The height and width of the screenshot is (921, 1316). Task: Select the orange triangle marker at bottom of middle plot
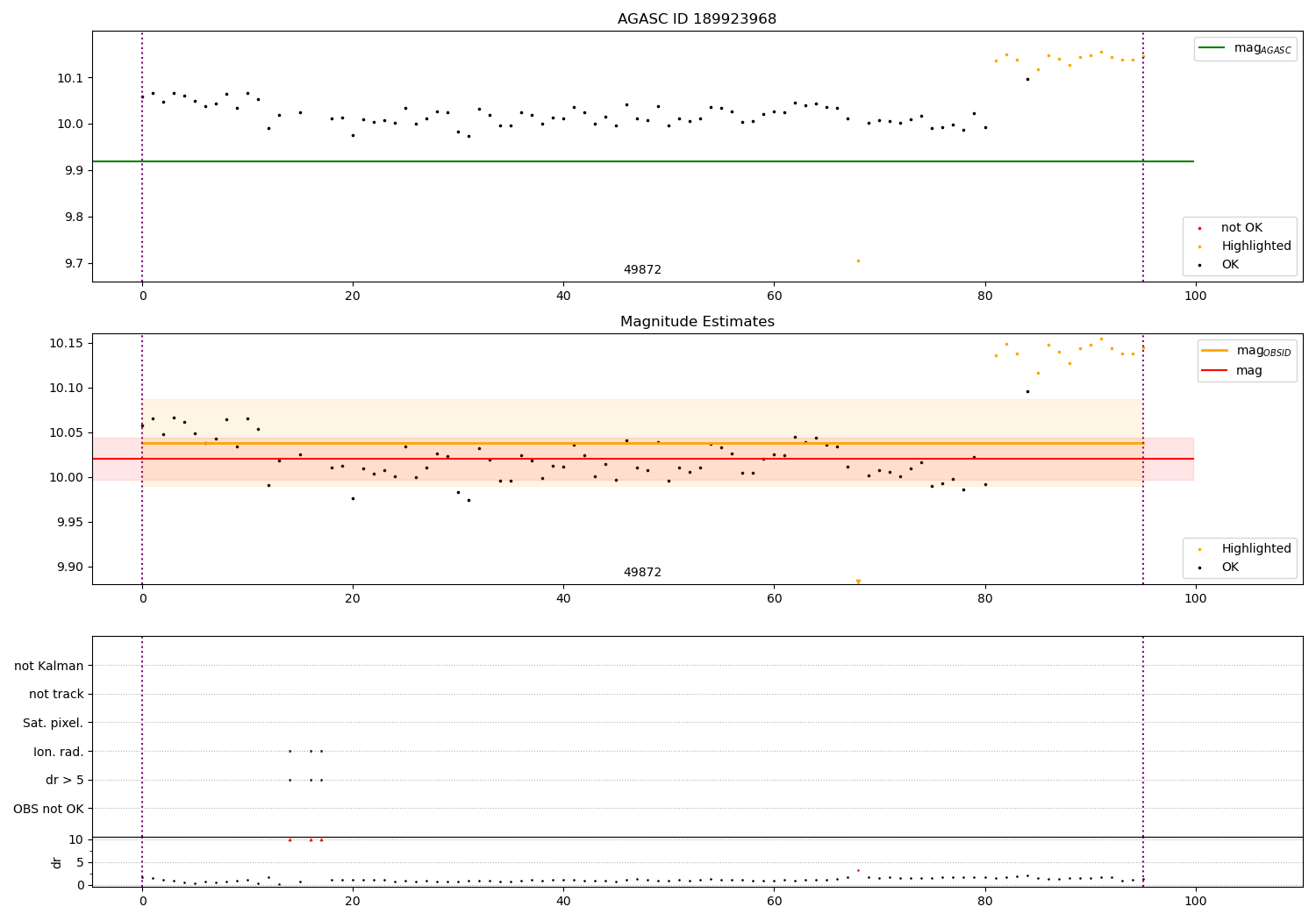point(858,582)
